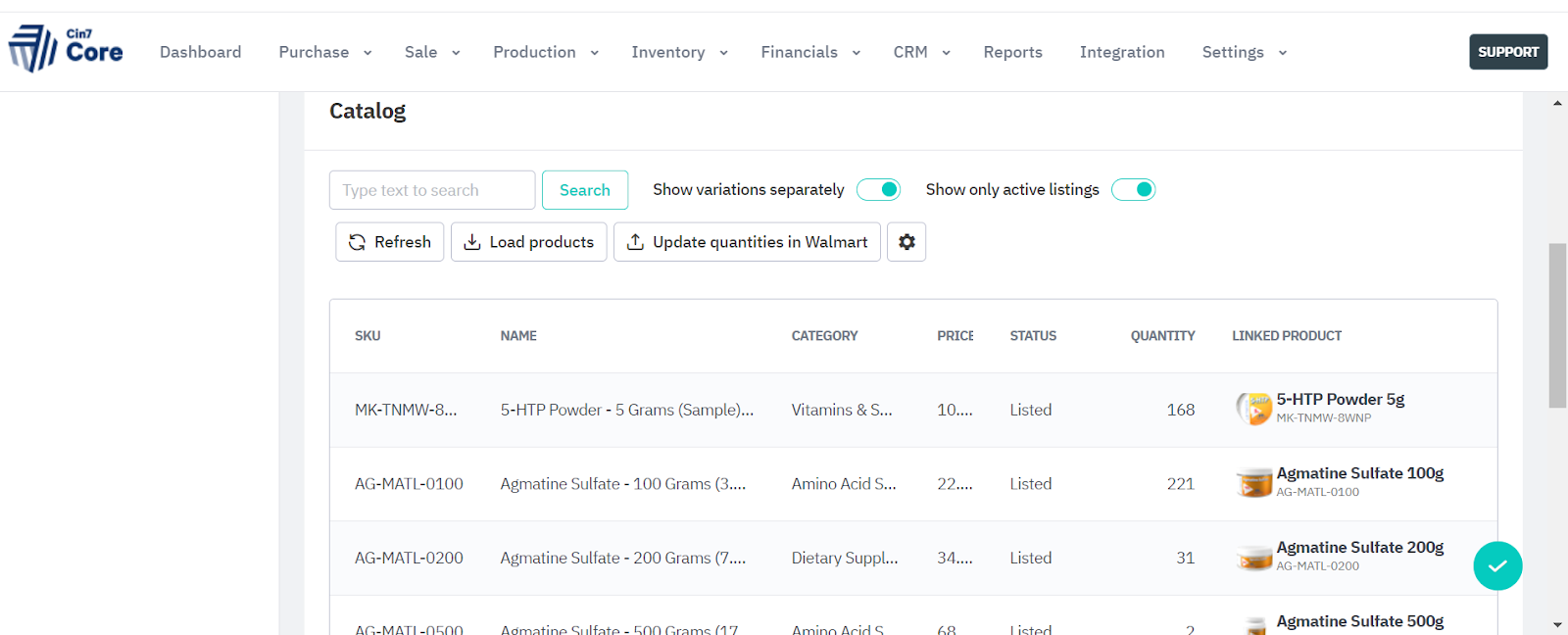The height and width of the screenshot is (635, 1568).
Task: Click the teal checkmark floating button
Action: (x=1497, y=565)
